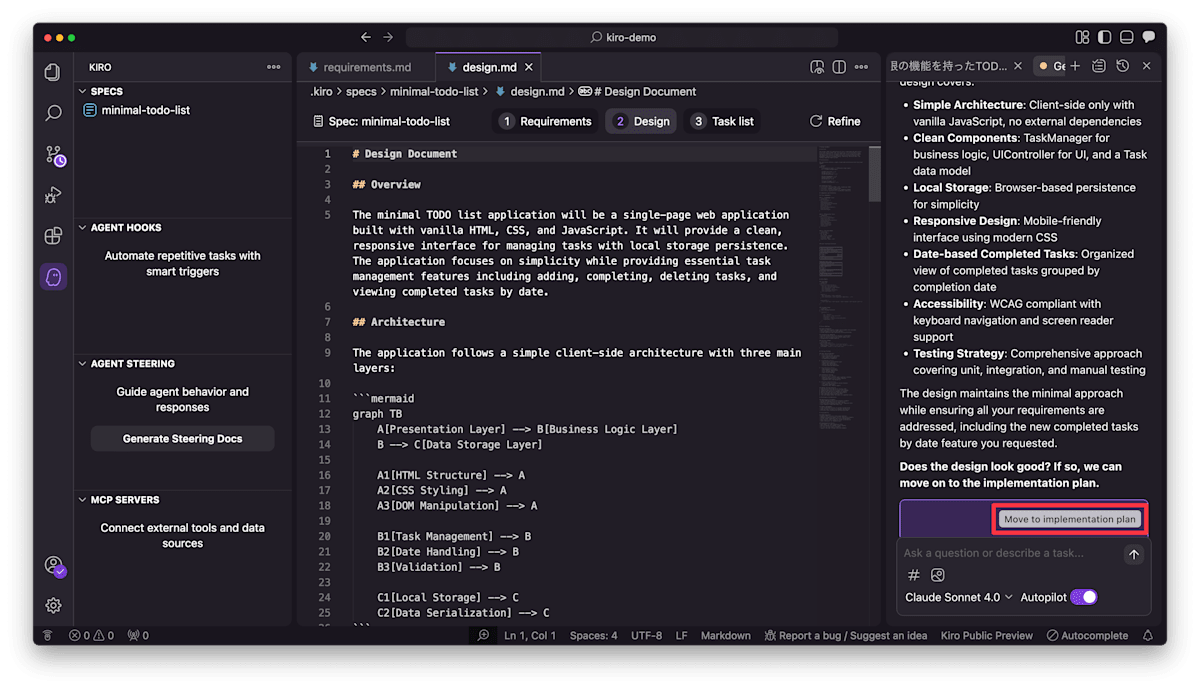Toggle Autocomplete in the status bar

(1087, 635)
